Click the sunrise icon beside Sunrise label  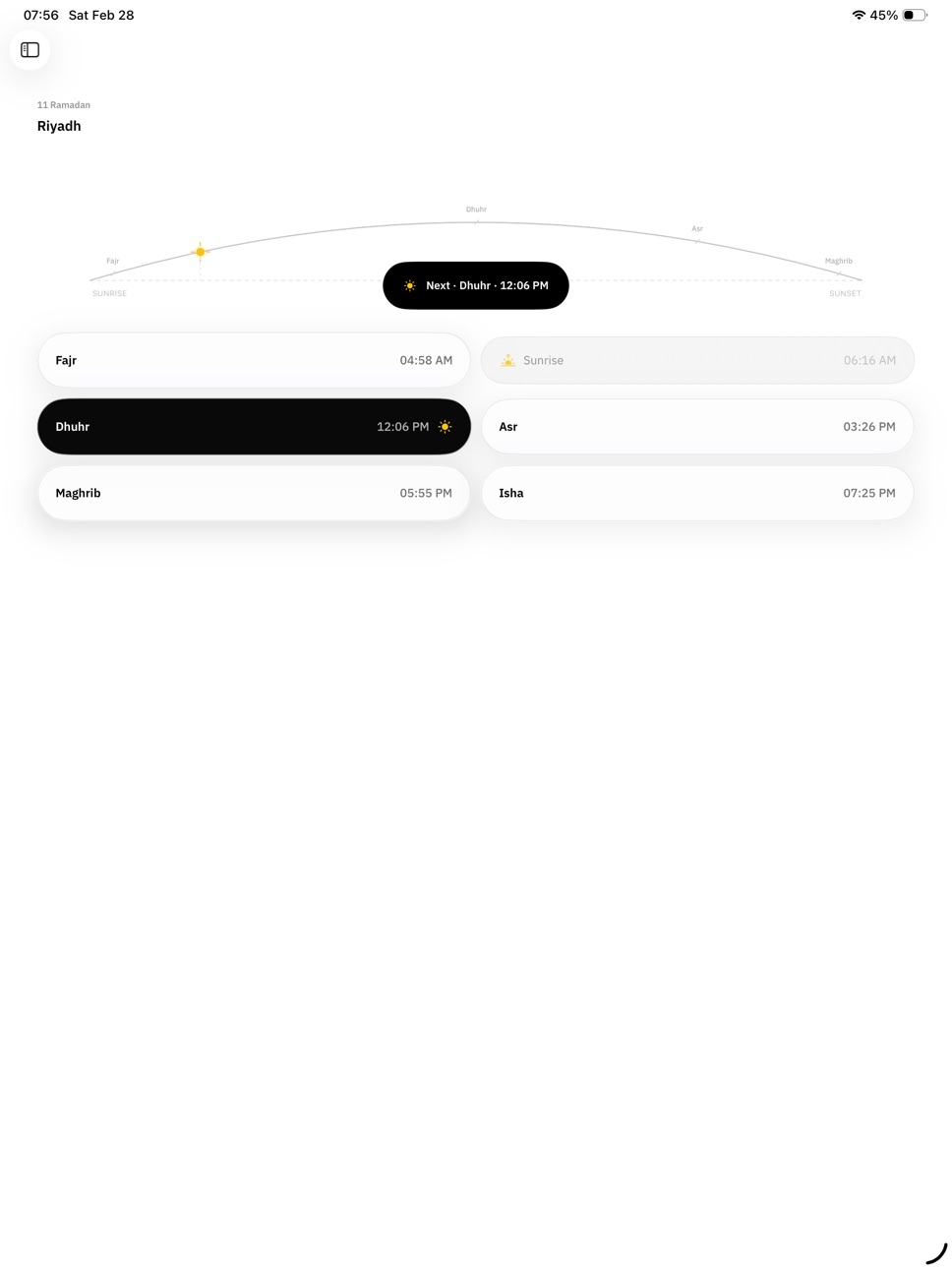(507, 361)
